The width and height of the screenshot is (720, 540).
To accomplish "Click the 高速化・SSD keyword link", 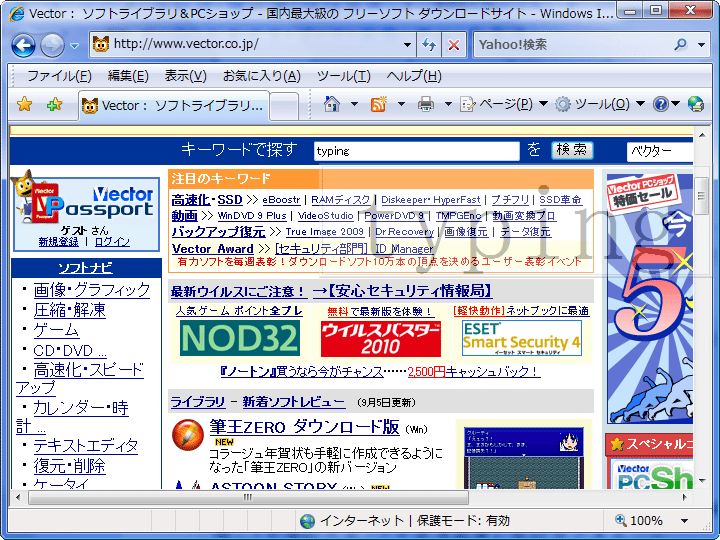I will point(207,200).
